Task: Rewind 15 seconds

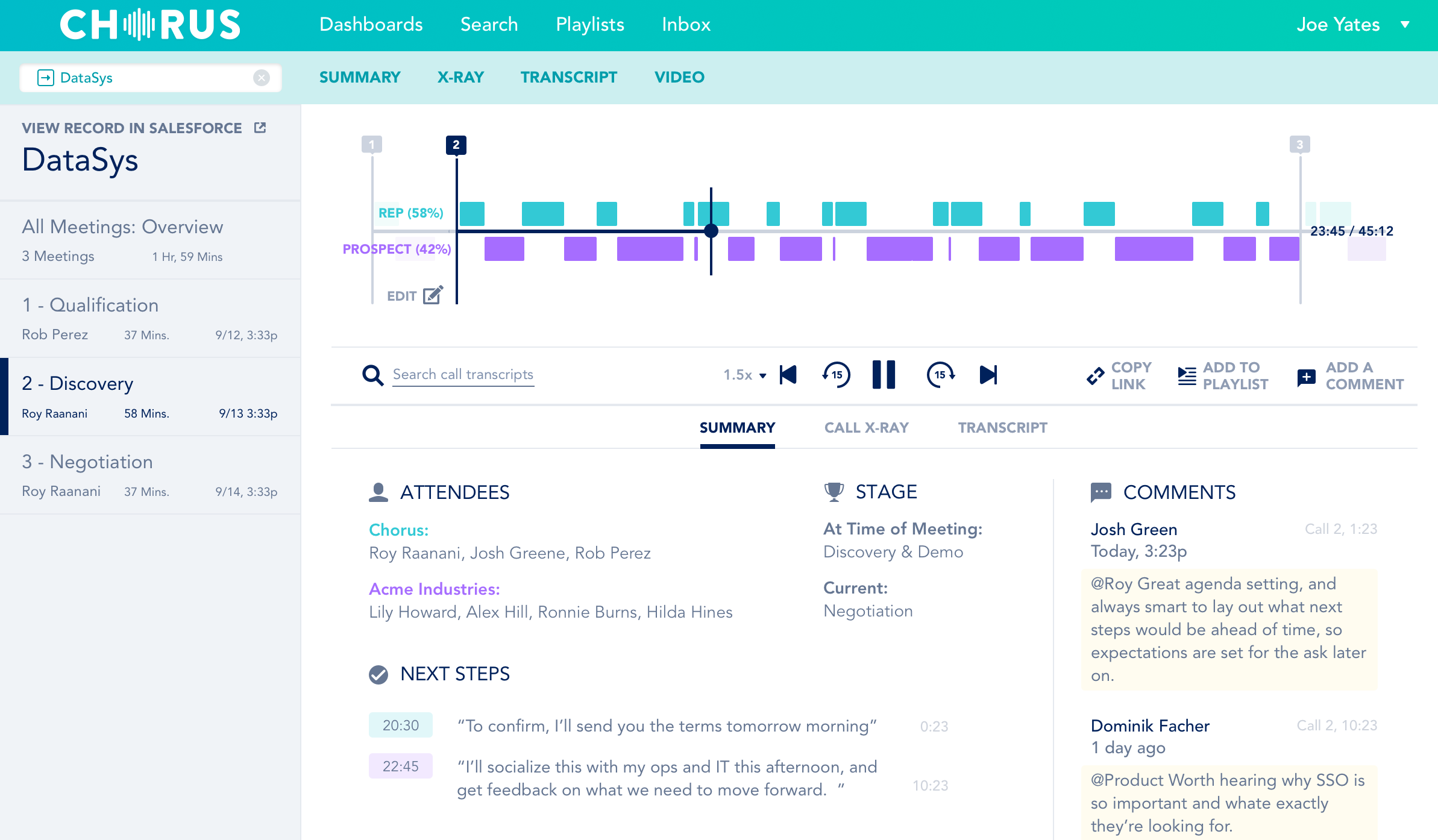Action: click(837, 375)
